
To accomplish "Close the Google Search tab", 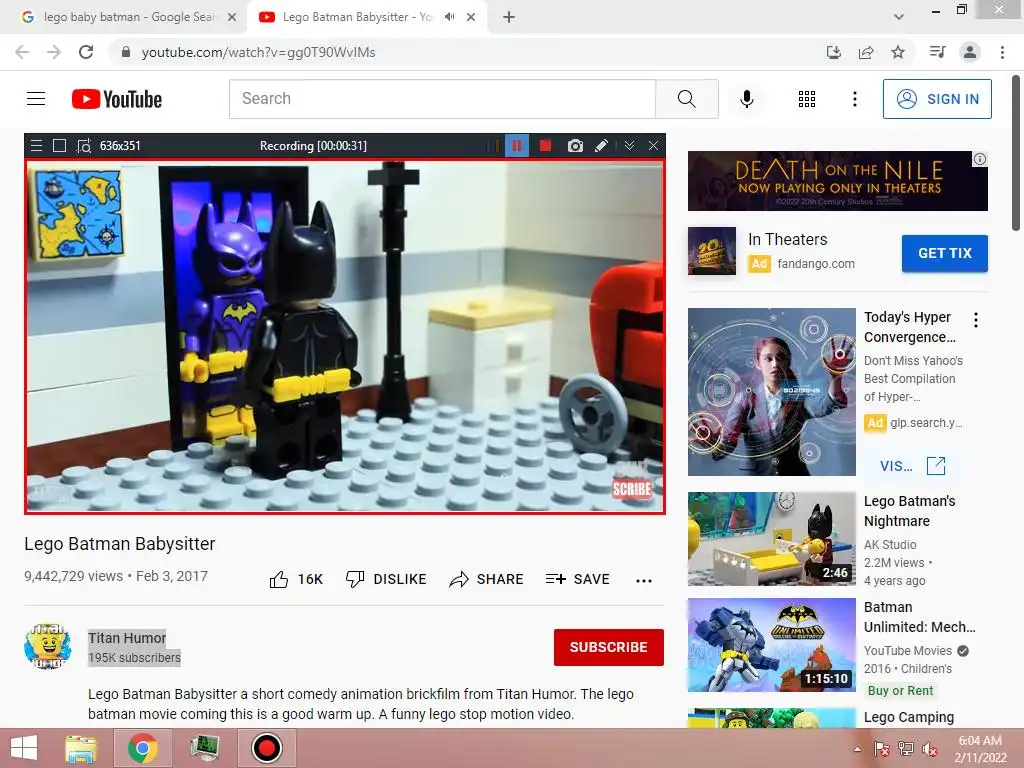I will pyautogui.click(x=231, y=17).
